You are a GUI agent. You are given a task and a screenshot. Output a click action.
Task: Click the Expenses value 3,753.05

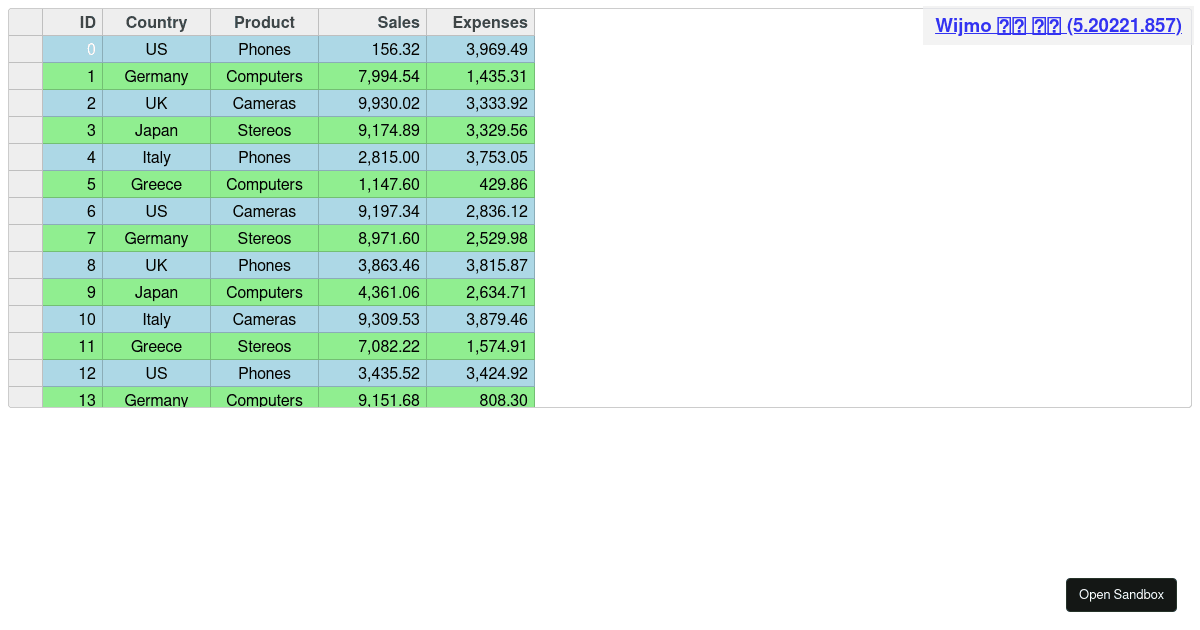[480, 157]
